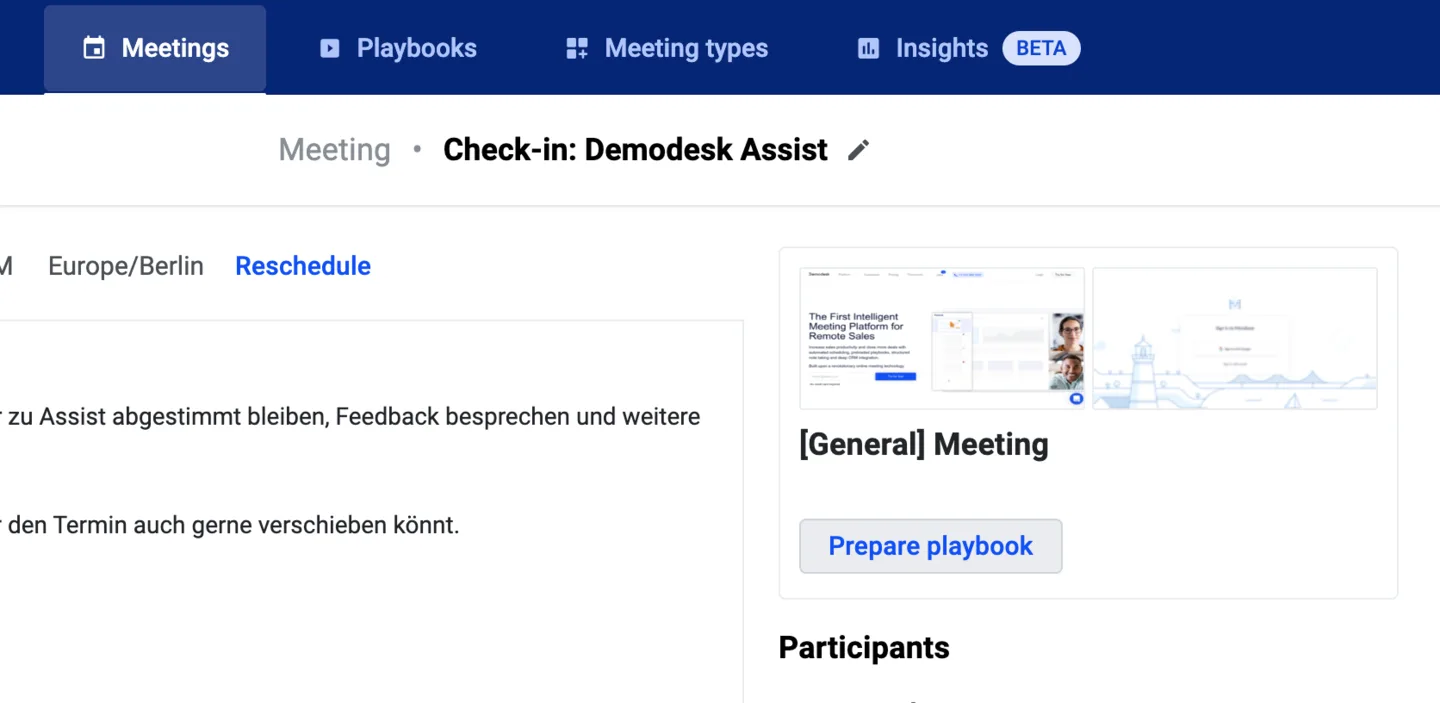Click the Europe/Berlin timezone text
Image resolution: width=1440 pixels, height=703 pixels.
tap(126, 266)
